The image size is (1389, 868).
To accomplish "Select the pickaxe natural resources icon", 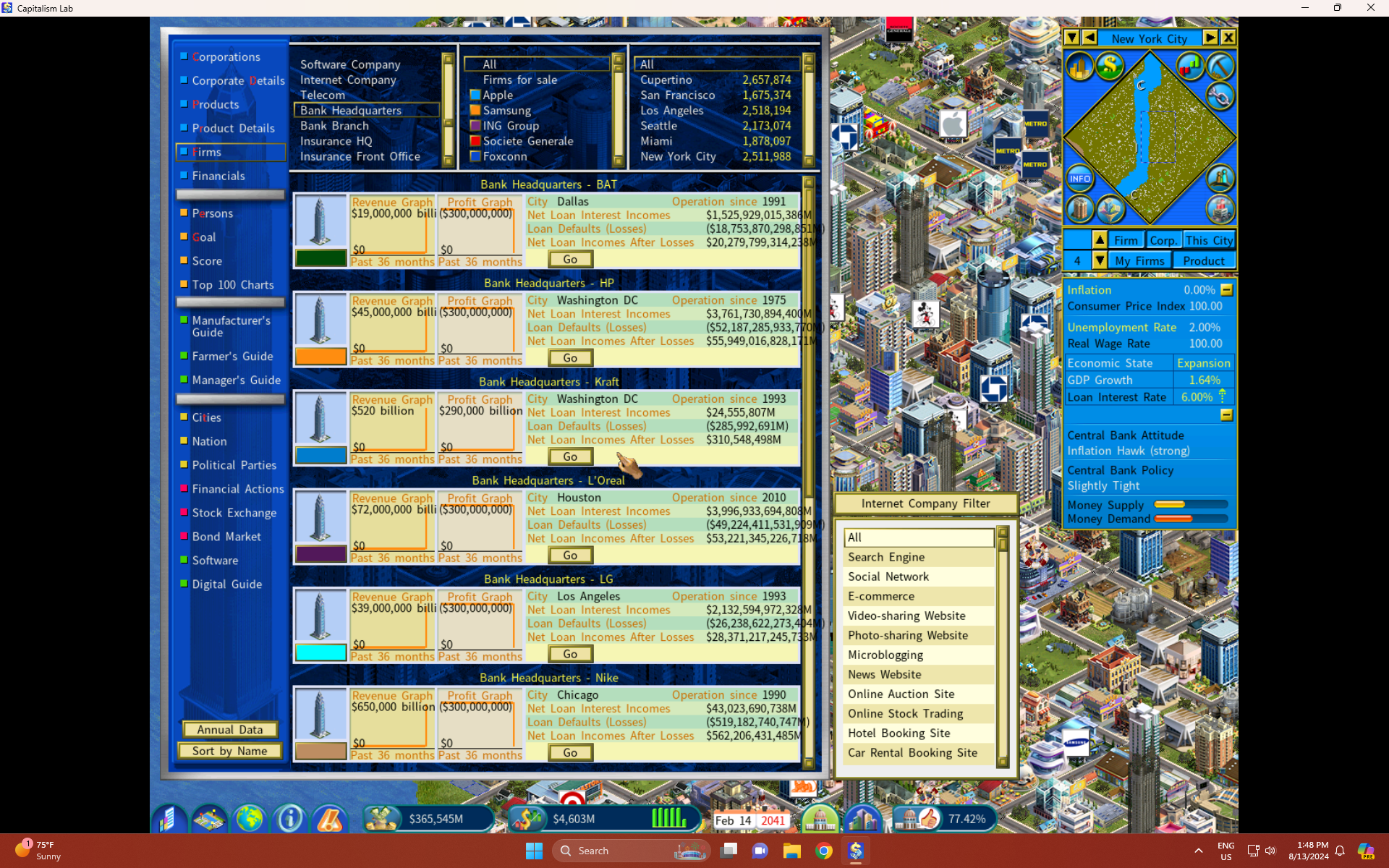I will (x=1220, y=67).
